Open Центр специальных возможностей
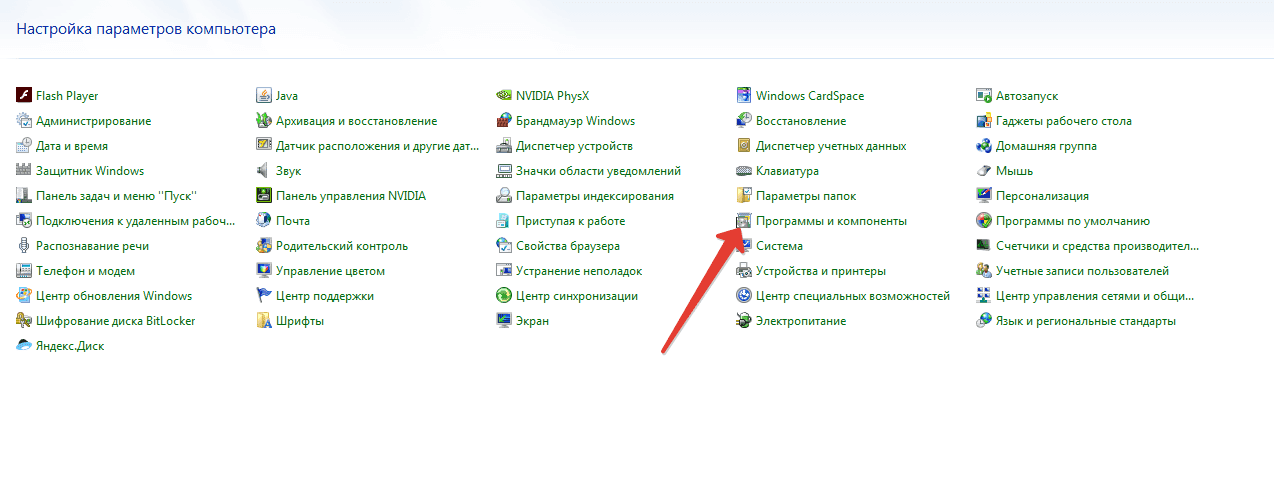Screen dimensions: 1274x502 (853, 296)
